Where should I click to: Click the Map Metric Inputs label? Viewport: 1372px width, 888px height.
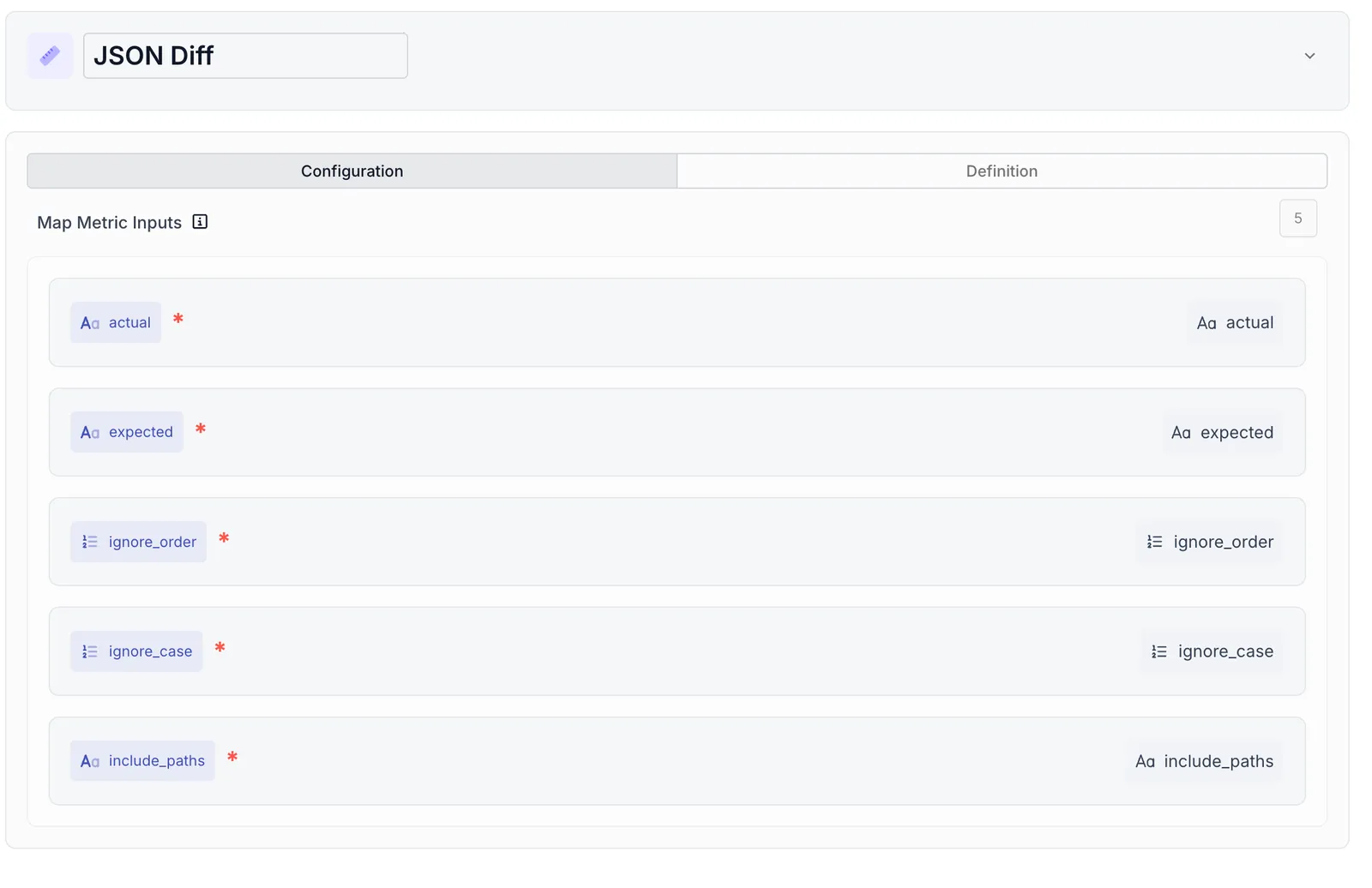(x=110, y=222)
